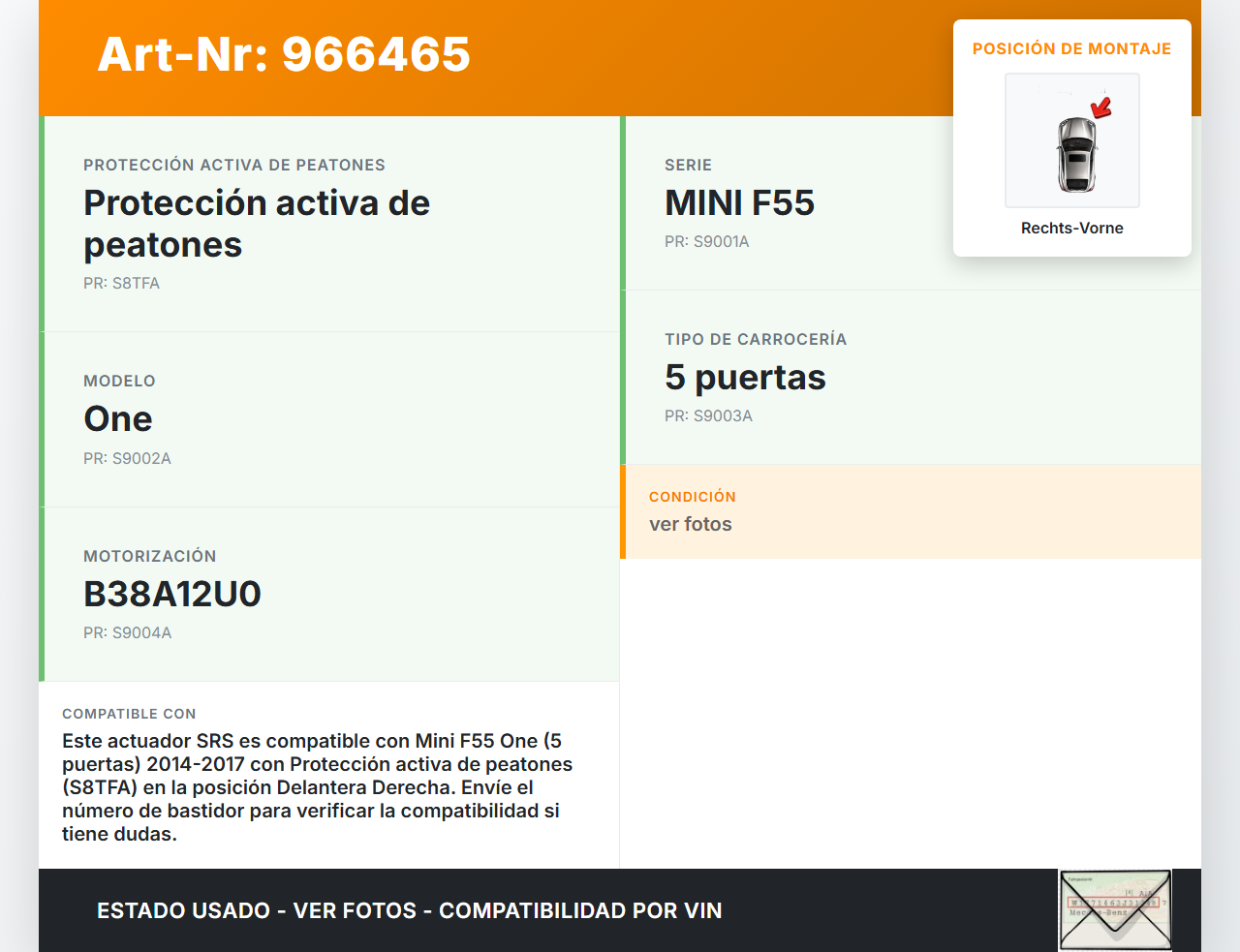Select the MINI F55 series value

click(x=739, y=203)
